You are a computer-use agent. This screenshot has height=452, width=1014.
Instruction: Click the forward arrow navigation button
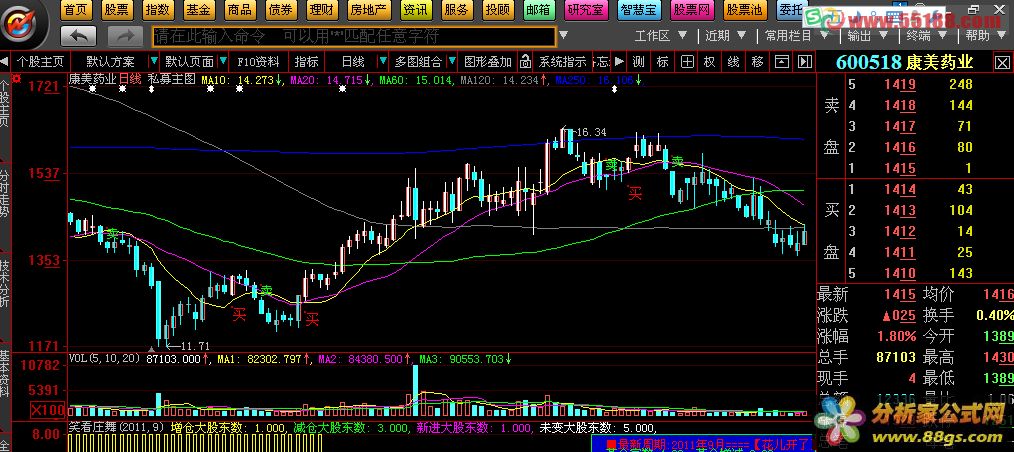pyautogui.click(x=126, y=36)
